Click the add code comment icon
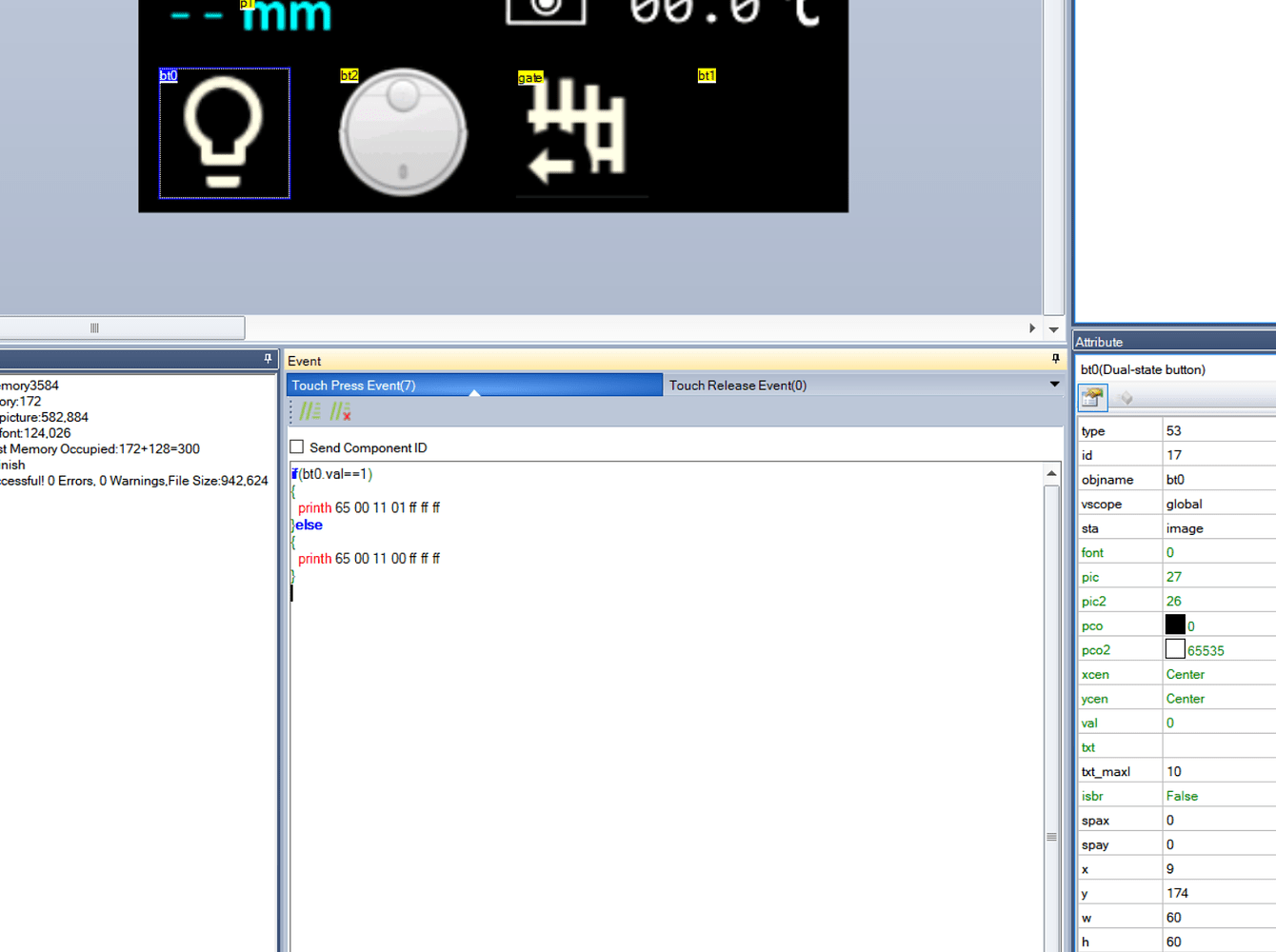 309,410
